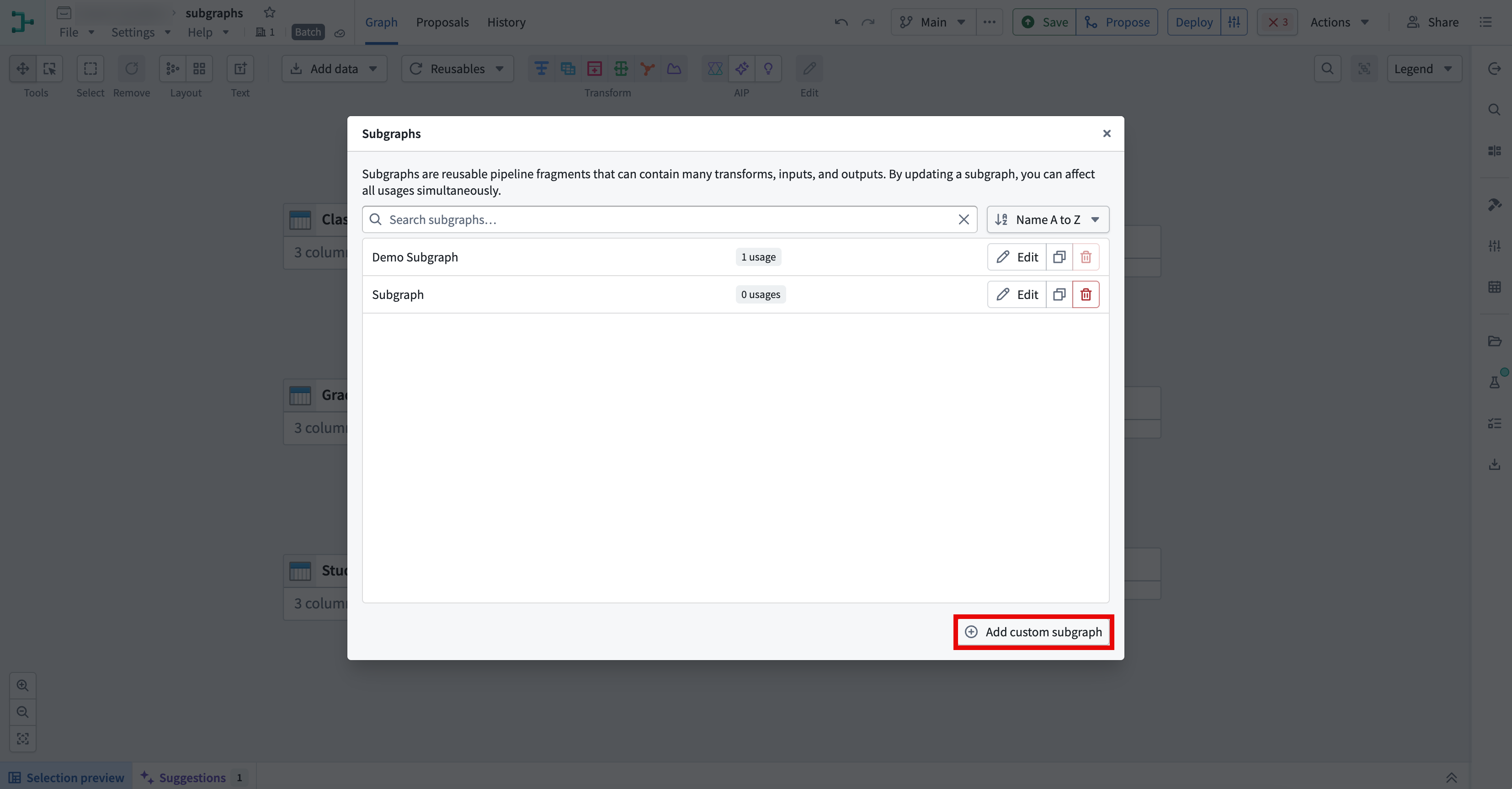The image size is (1512, 789).
Task: Open the AIP sparkle tool
Action: coord(741,69)
